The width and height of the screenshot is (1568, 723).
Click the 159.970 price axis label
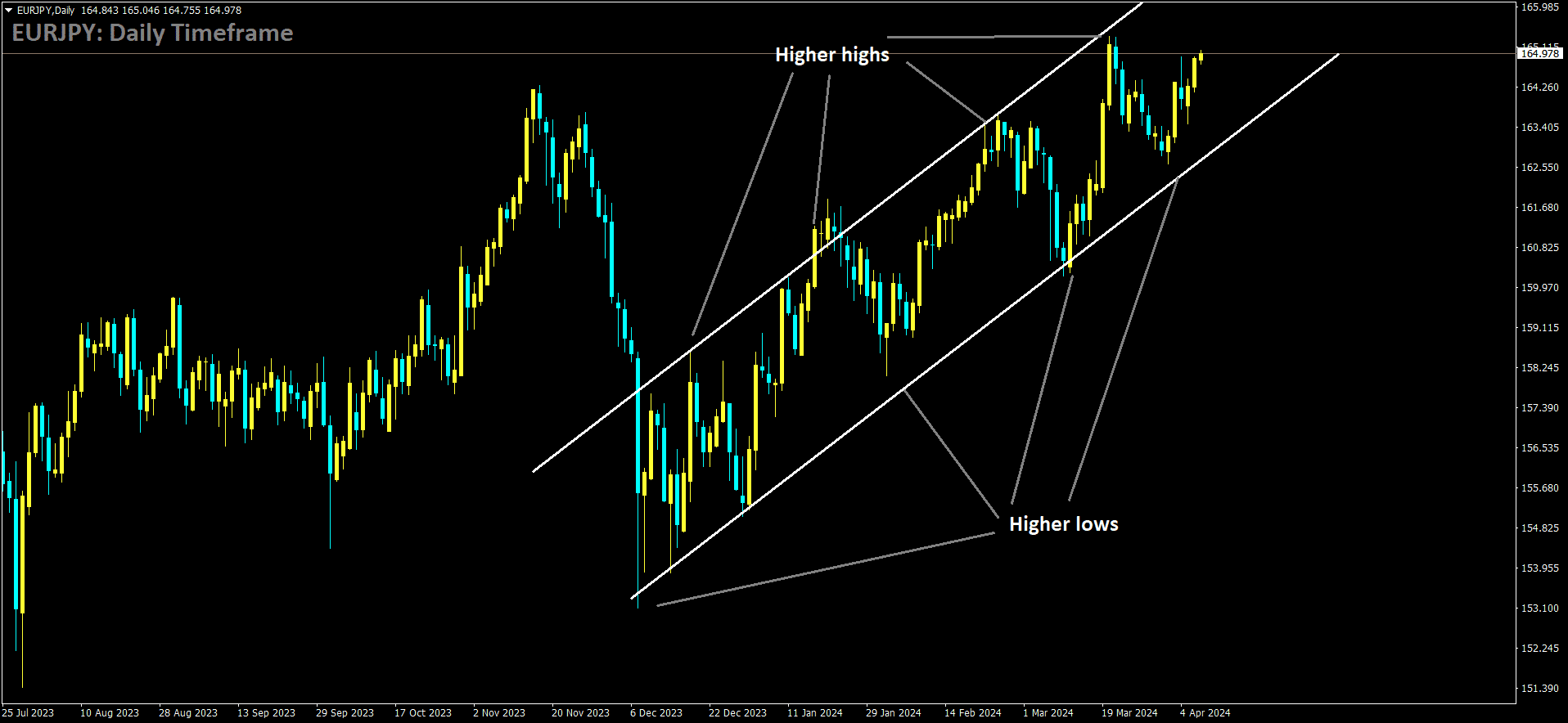(1539, 288)
